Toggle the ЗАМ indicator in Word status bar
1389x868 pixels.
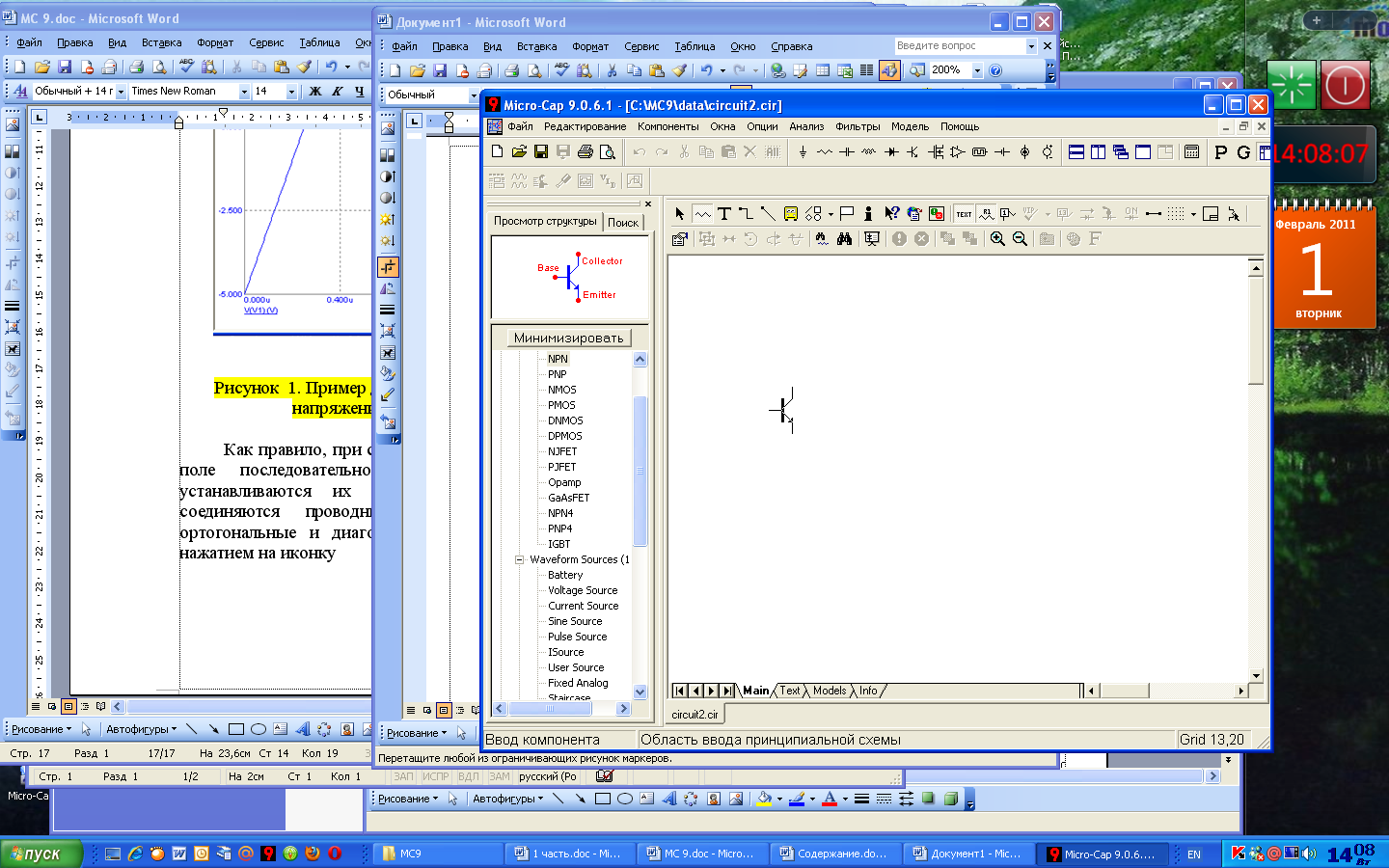click(500, 776)
